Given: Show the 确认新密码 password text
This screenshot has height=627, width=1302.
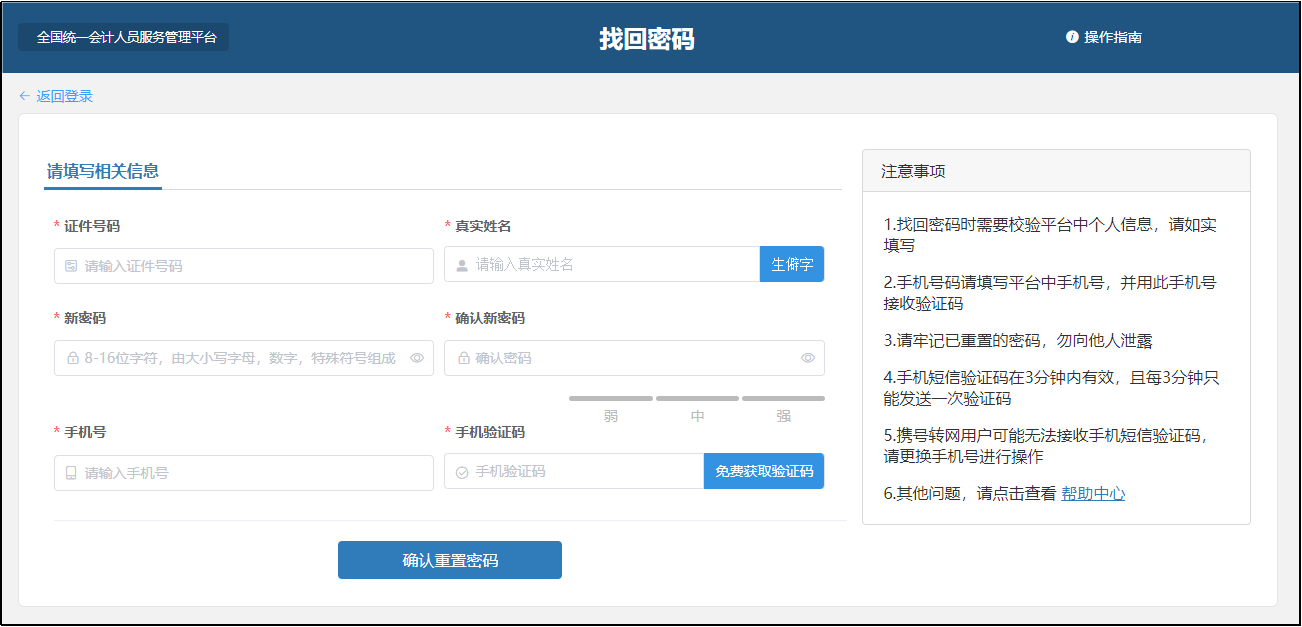Looking at the screenshot, I should click(808, 358).
